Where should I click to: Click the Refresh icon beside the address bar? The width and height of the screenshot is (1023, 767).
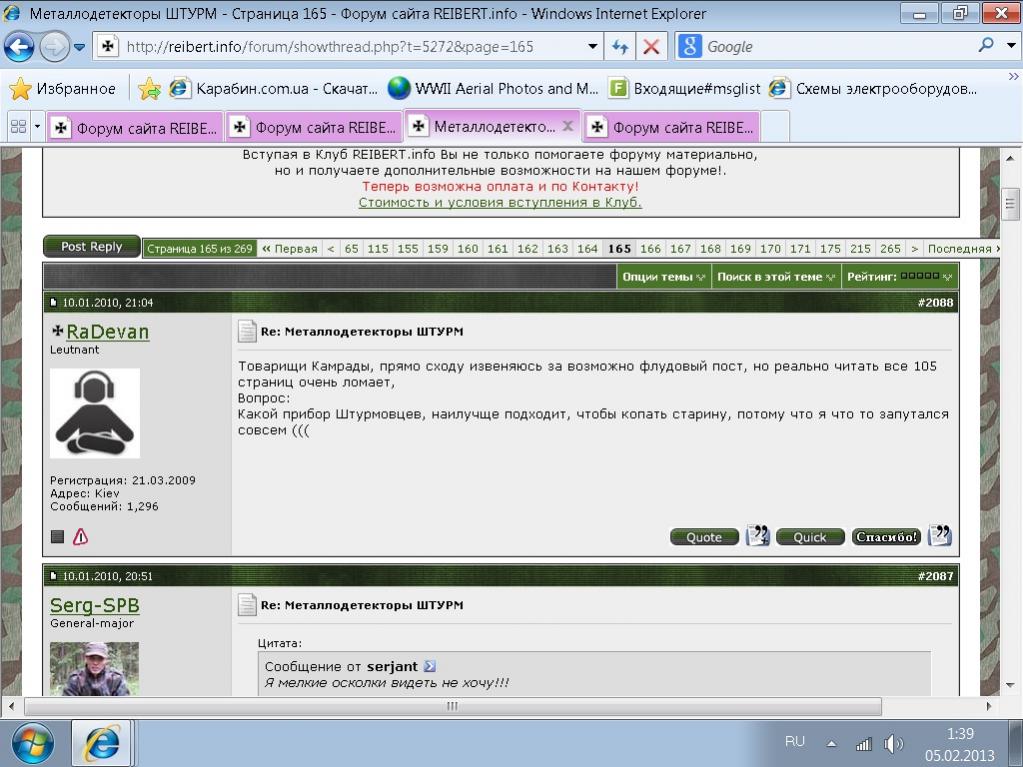(620, 47)
